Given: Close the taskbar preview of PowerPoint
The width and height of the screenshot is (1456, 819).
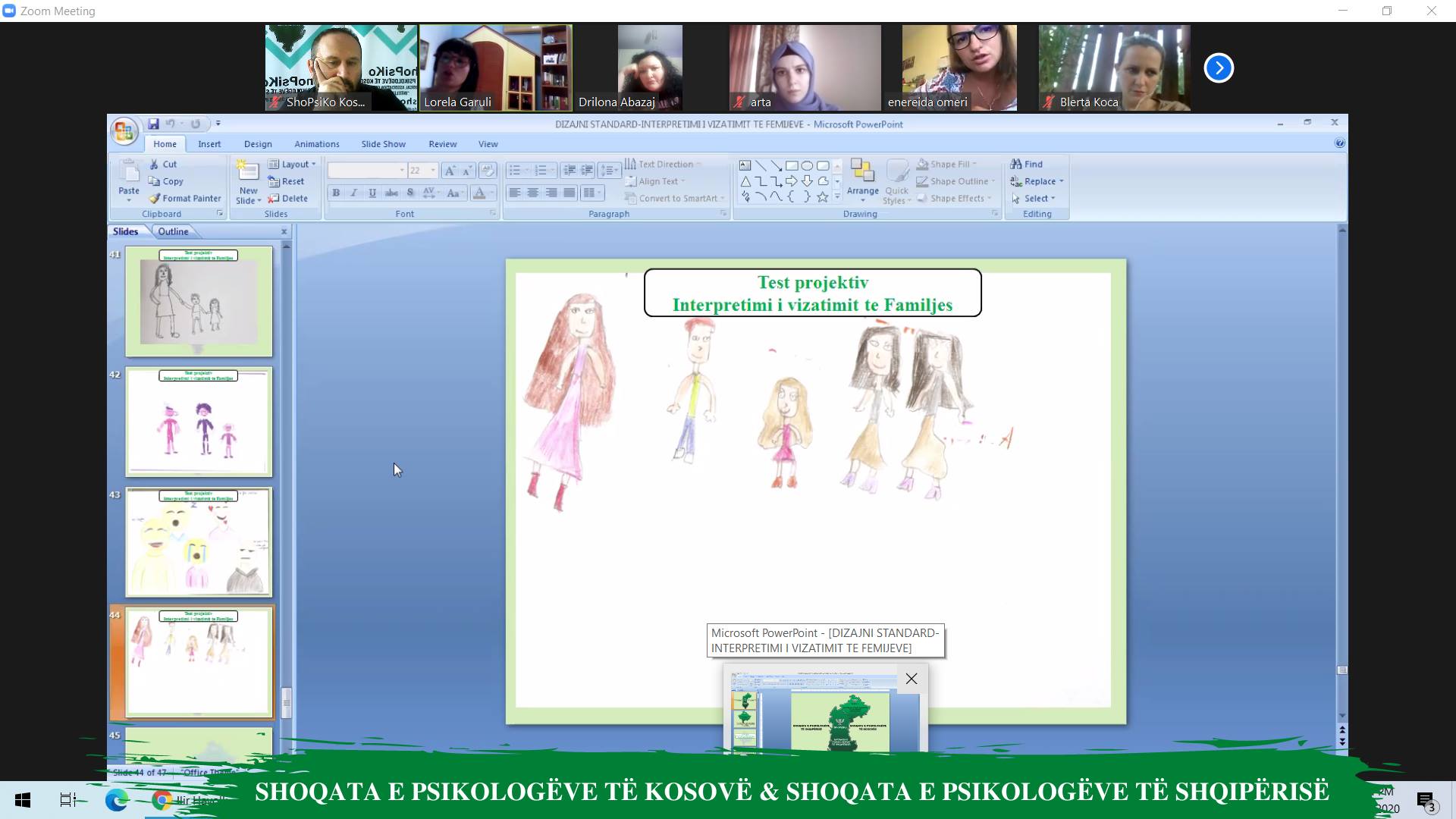Looking at the screenshot, I should pyautogui.click(x=912, y=679).
